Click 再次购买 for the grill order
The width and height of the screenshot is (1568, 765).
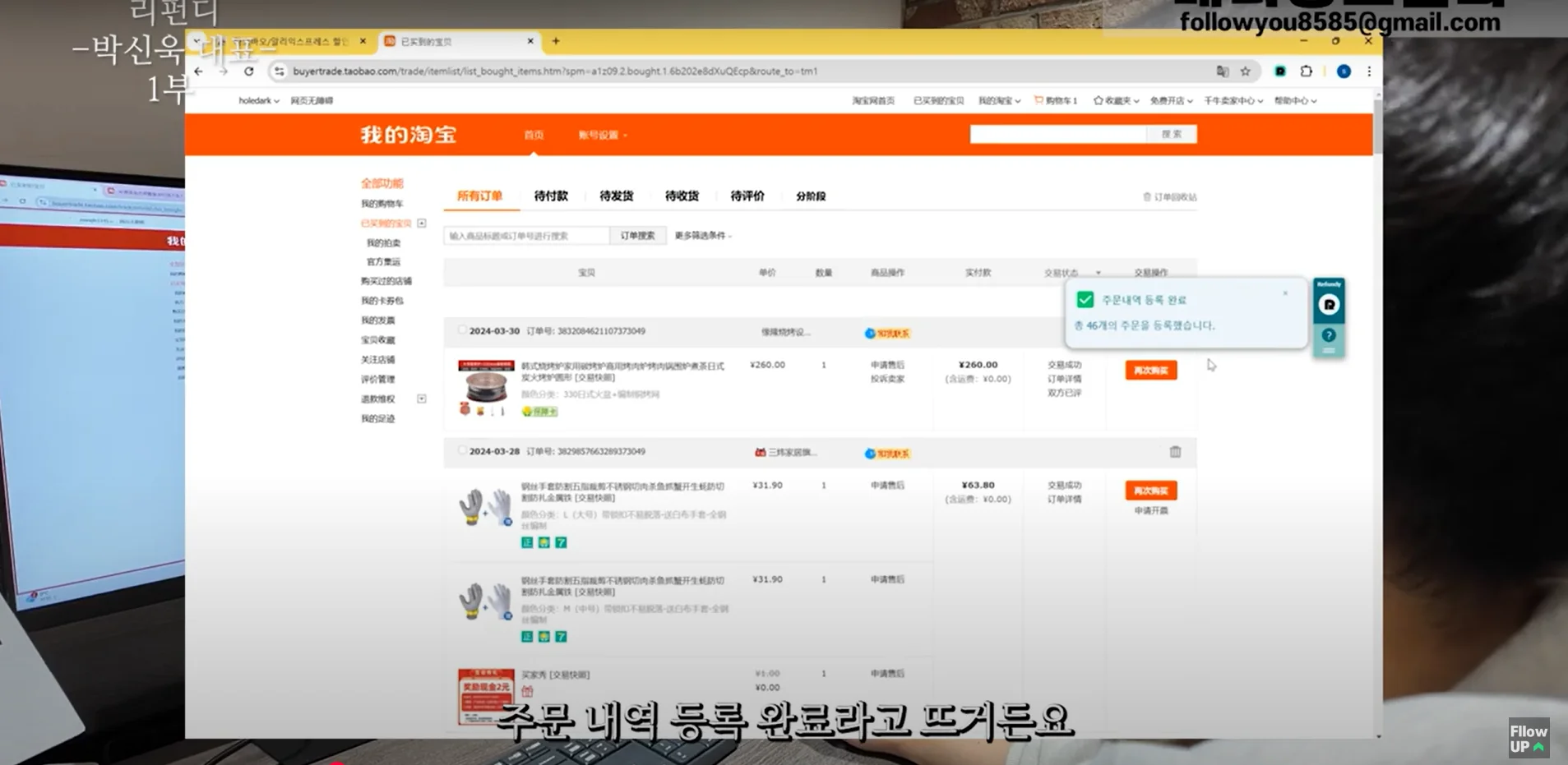[x=1150, y=371]
